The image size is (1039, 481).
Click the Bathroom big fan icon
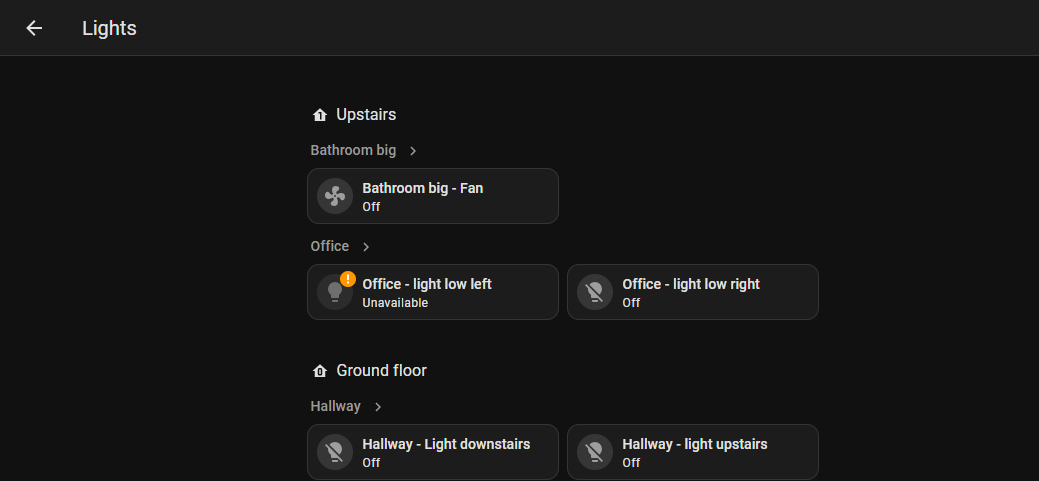335,196
